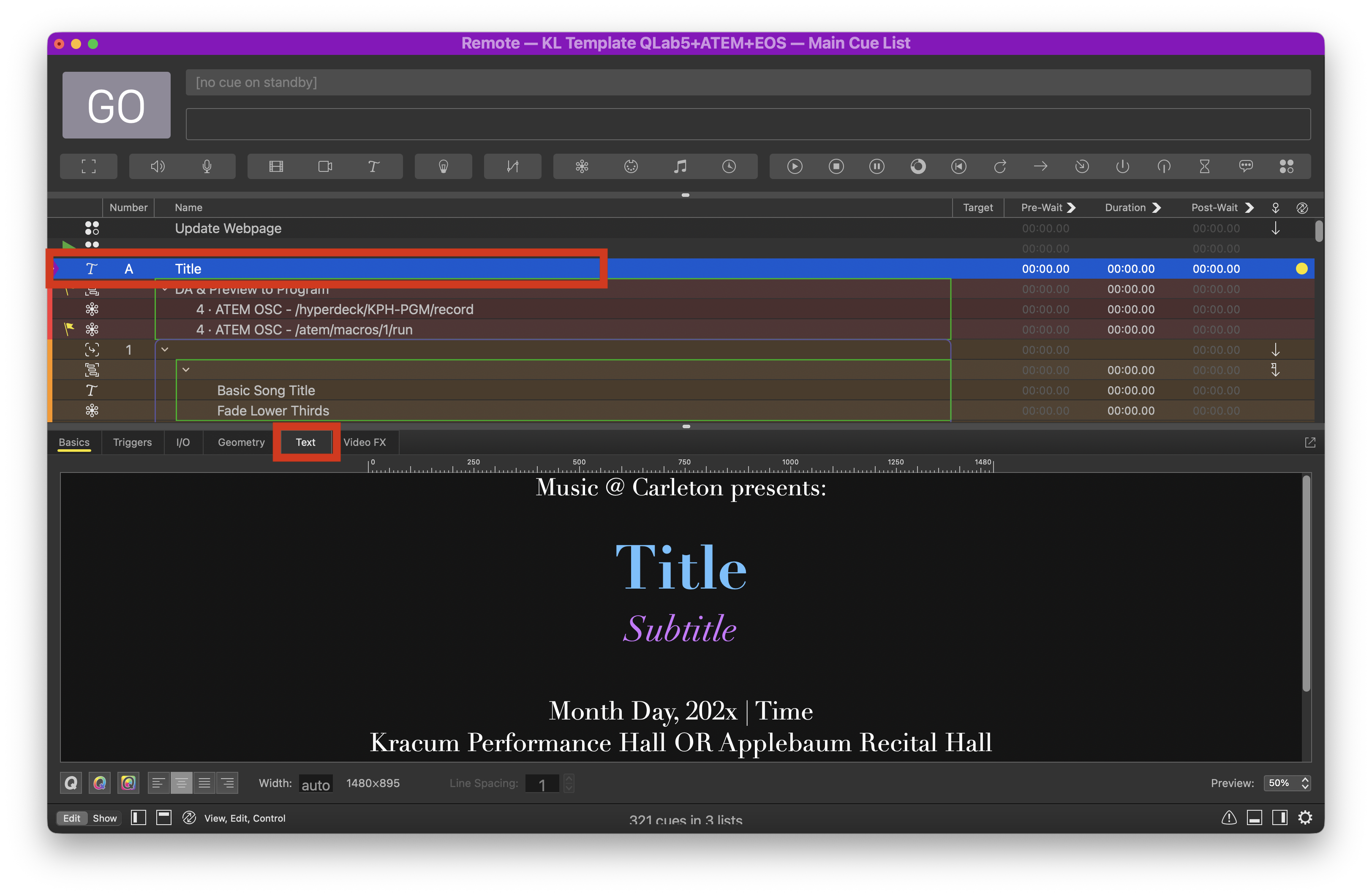1372x896 pixels.
Task: Add a new Memo cue
Action: (x=1245, y=166)
